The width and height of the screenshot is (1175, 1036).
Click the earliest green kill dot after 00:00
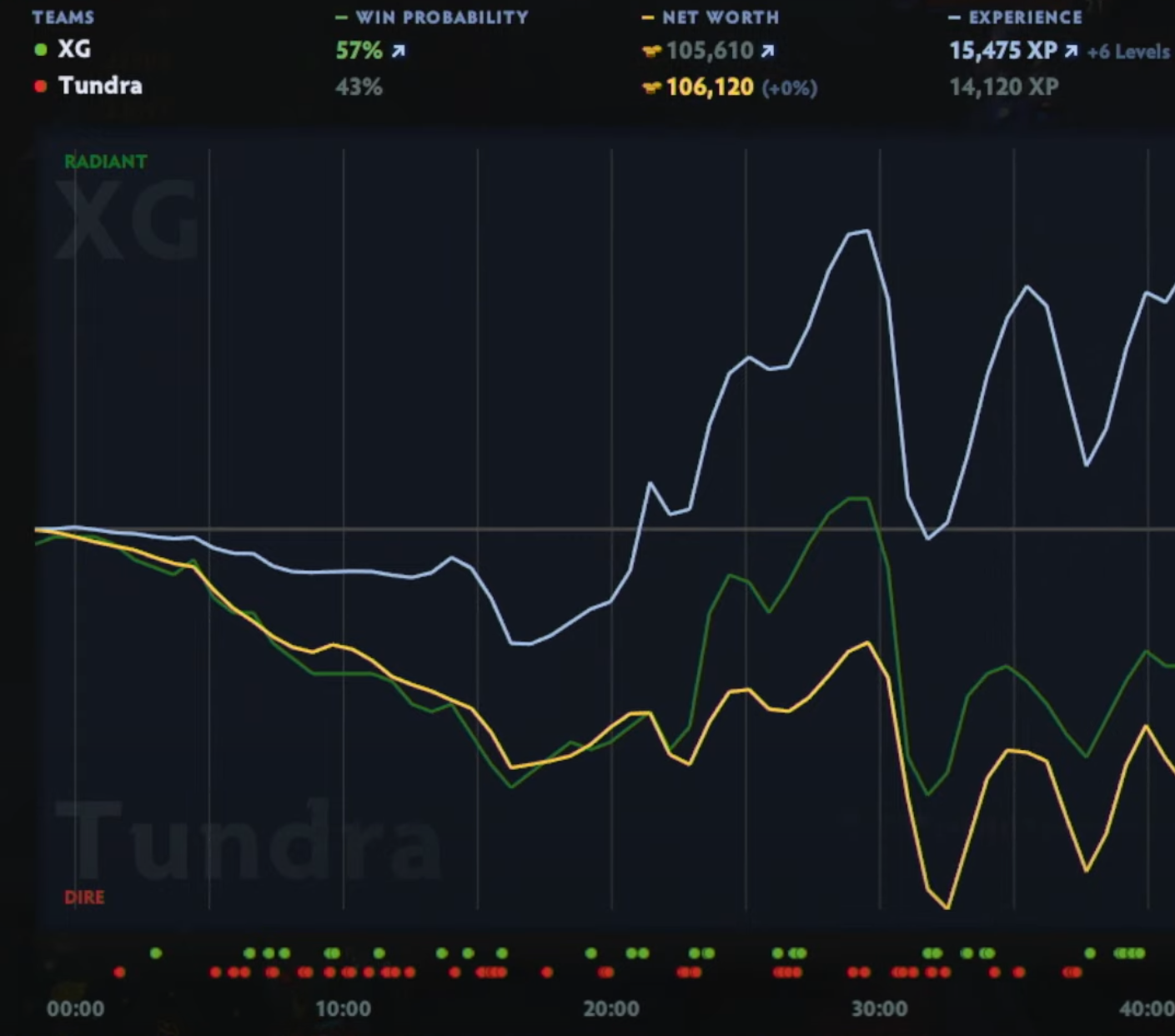click(x=156, y=953)
